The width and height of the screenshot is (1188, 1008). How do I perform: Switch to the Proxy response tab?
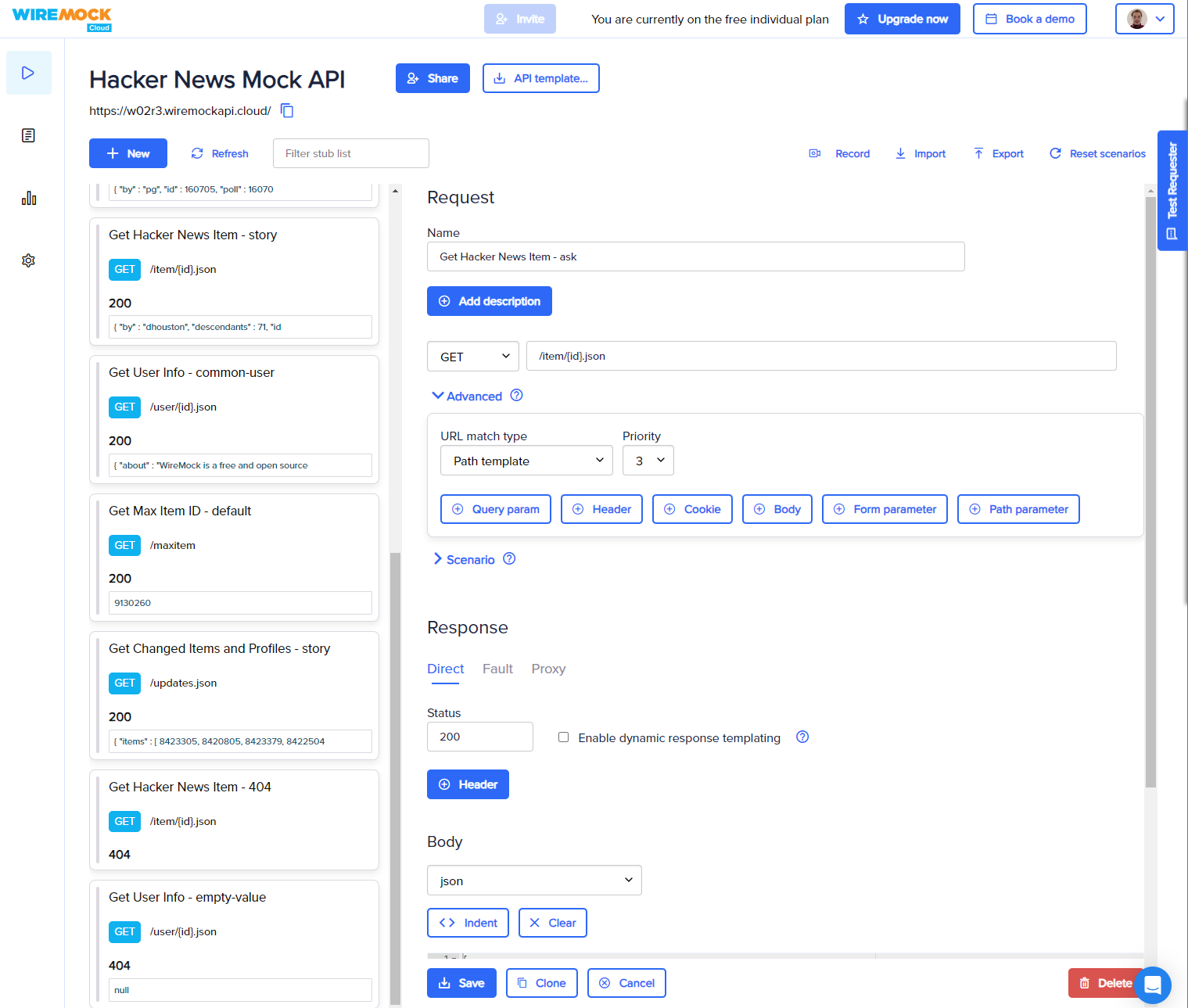pyautogui.click(x=548, y=669)
